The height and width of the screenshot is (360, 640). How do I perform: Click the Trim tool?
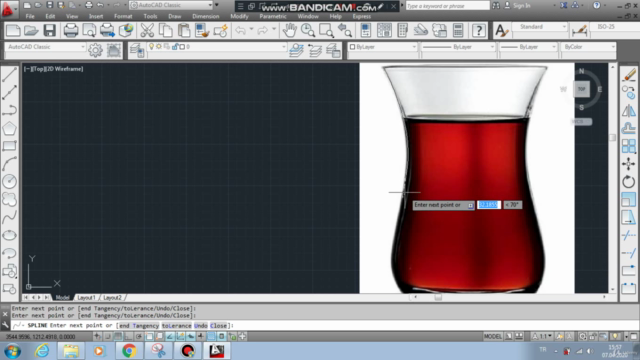coord(629,236)
